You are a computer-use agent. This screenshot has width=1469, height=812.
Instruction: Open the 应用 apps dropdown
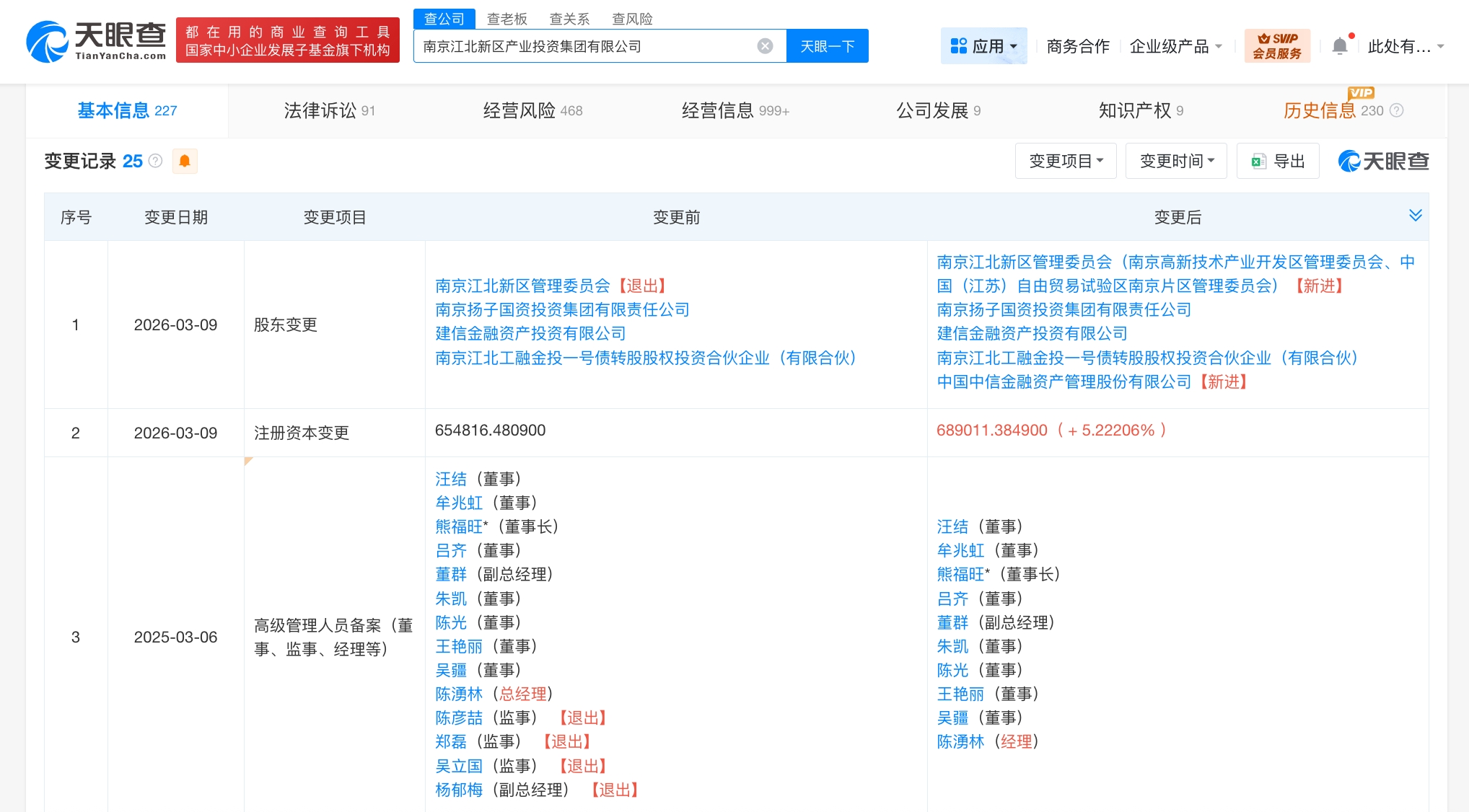983,46
